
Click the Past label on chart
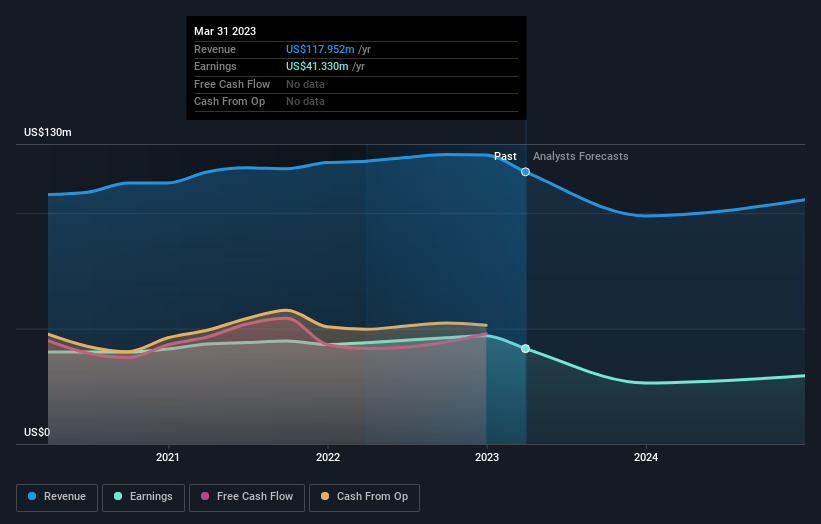(505, 157)
